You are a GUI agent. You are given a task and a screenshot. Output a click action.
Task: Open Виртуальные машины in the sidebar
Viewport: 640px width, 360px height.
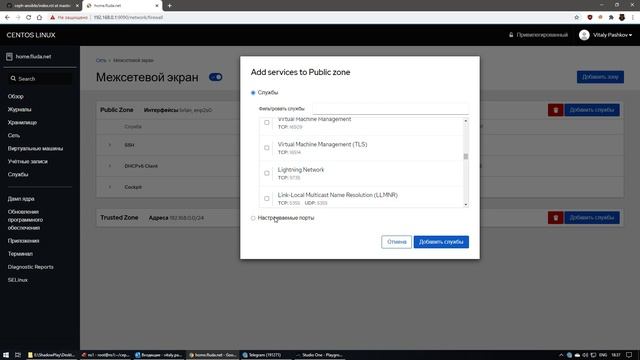click(35, 149)
